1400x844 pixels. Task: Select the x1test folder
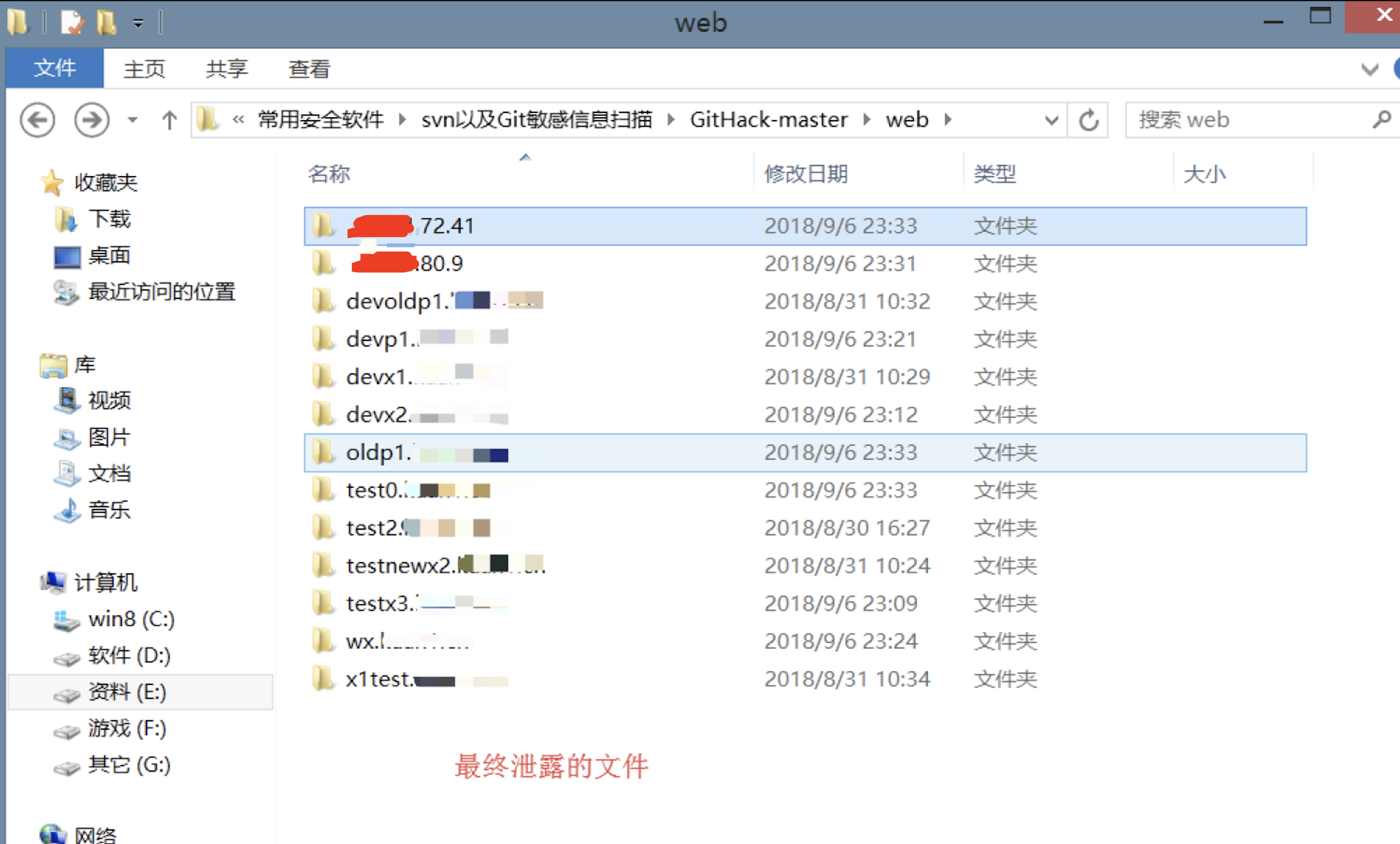(805, 679)
